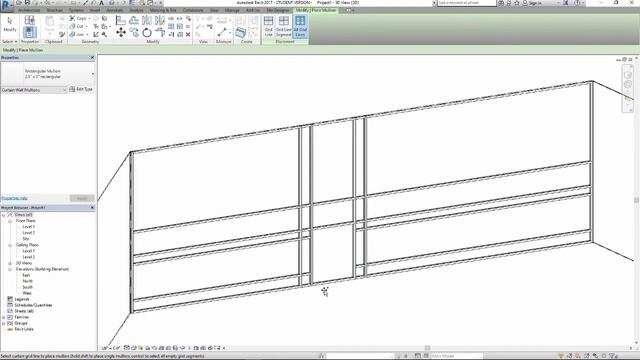The height and width of the screenshot is (360, 640).
Task: Select the Align tool
Action: [121, 20]
